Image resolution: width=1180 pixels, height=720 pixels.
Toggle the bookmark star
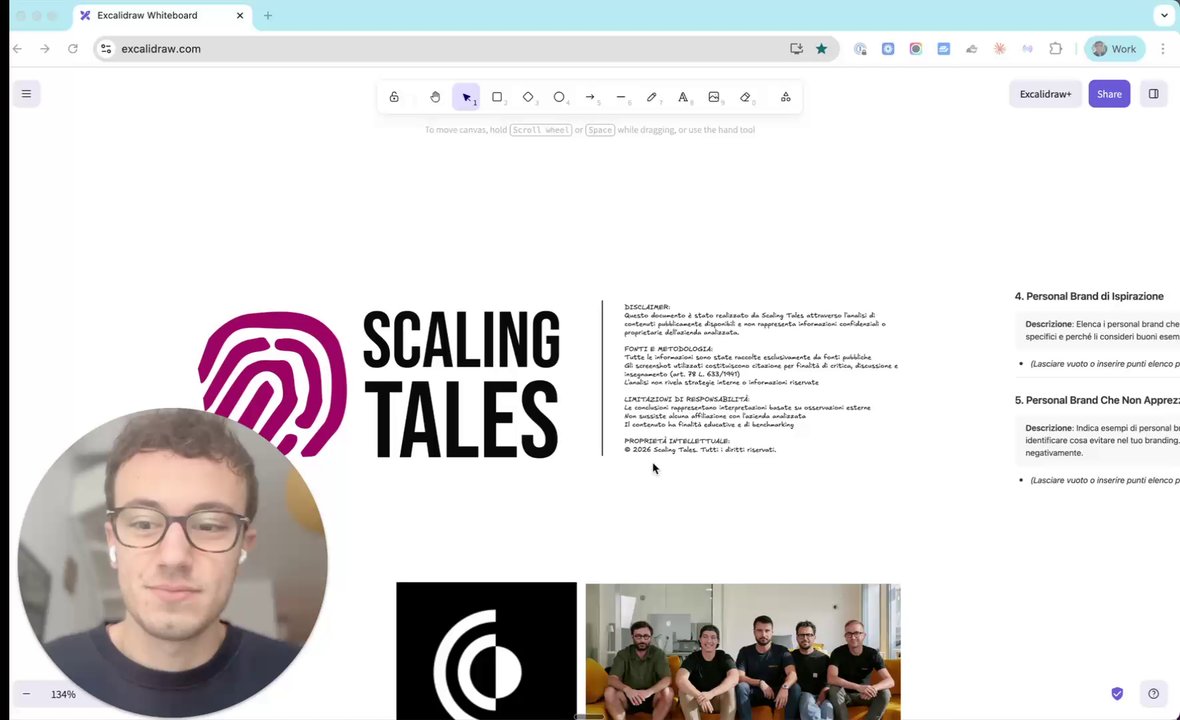pos(822,49)
